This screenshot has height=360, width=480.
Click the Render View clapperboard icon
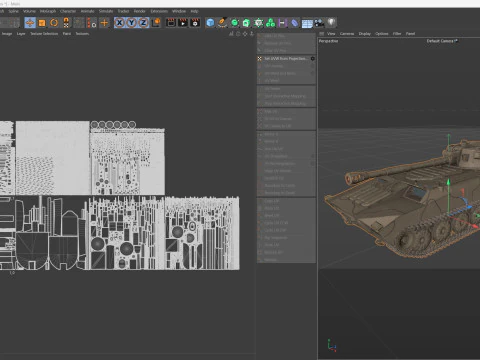pos(171,23)
